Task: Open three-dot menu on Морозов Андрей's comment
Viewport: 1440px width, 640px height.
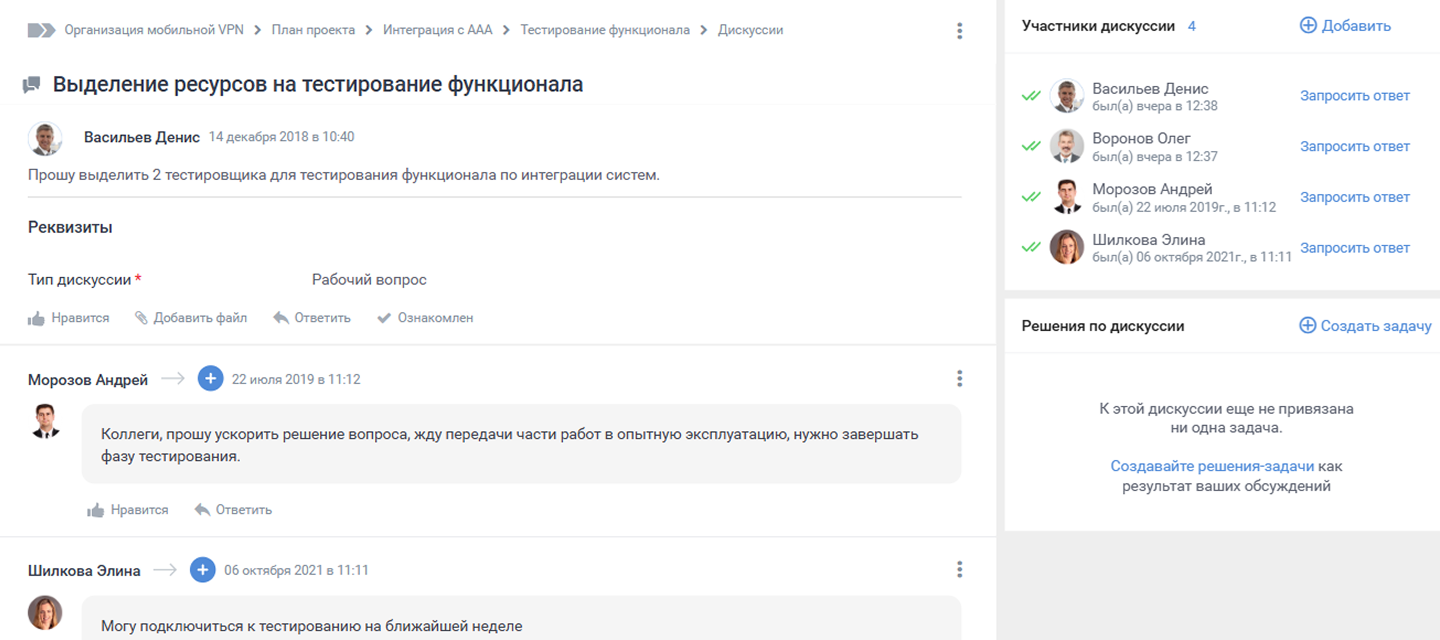Action: (959, 379)
